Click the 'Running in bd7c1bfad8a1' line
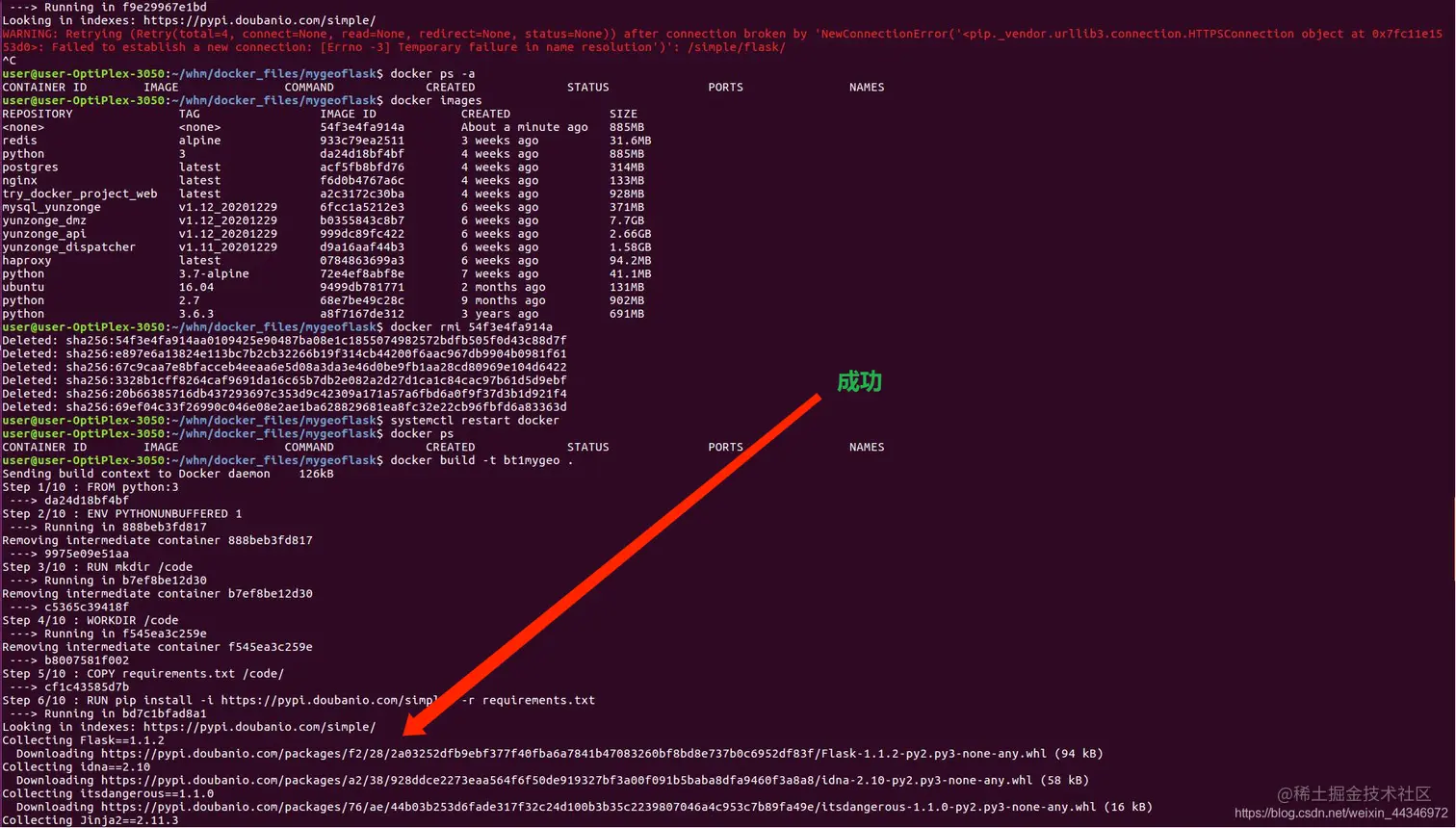 (108, 714)
